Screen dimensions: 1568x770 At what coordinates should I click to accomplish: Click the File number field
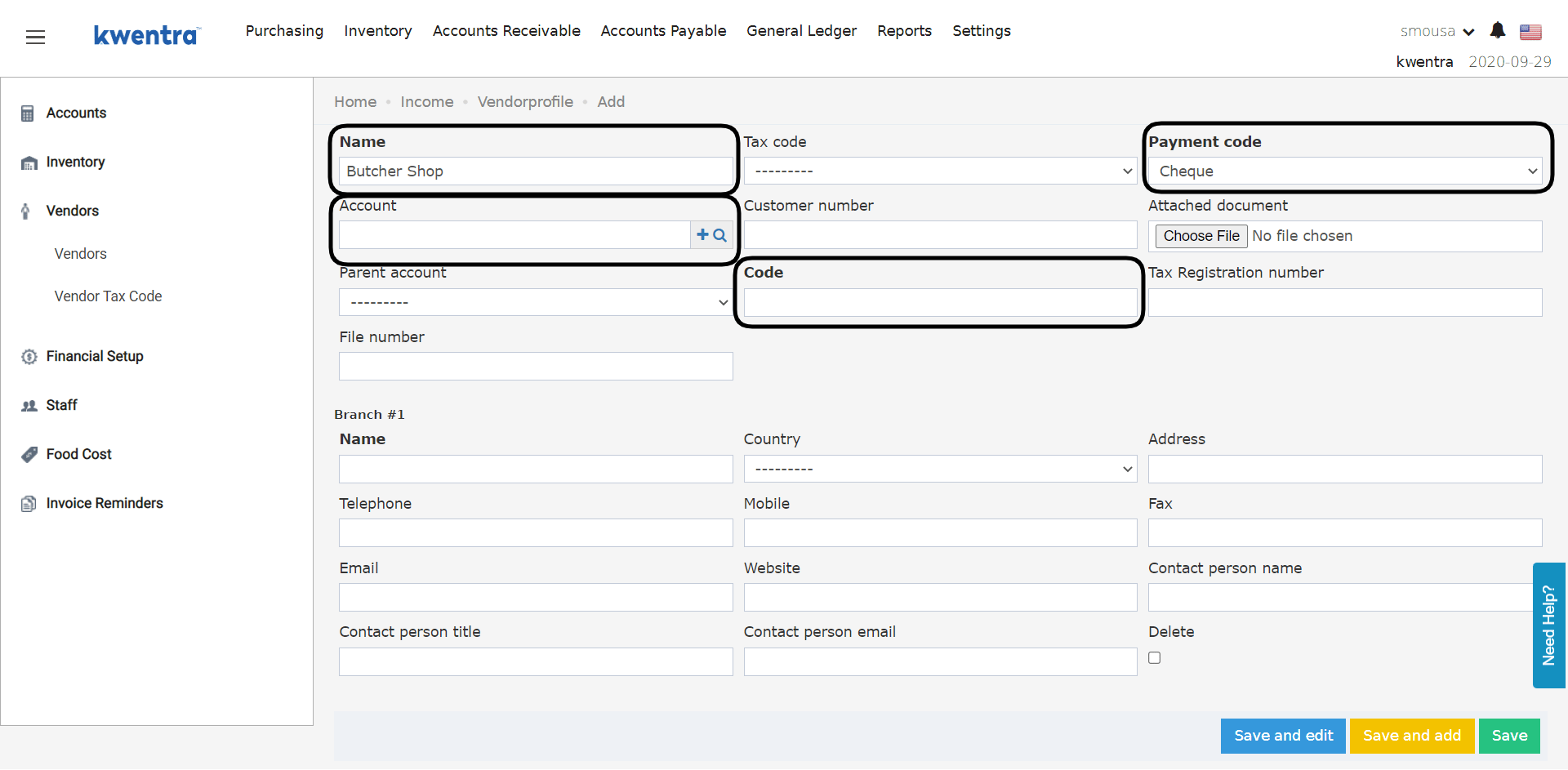pyautogui.click(x=536, y=367)
